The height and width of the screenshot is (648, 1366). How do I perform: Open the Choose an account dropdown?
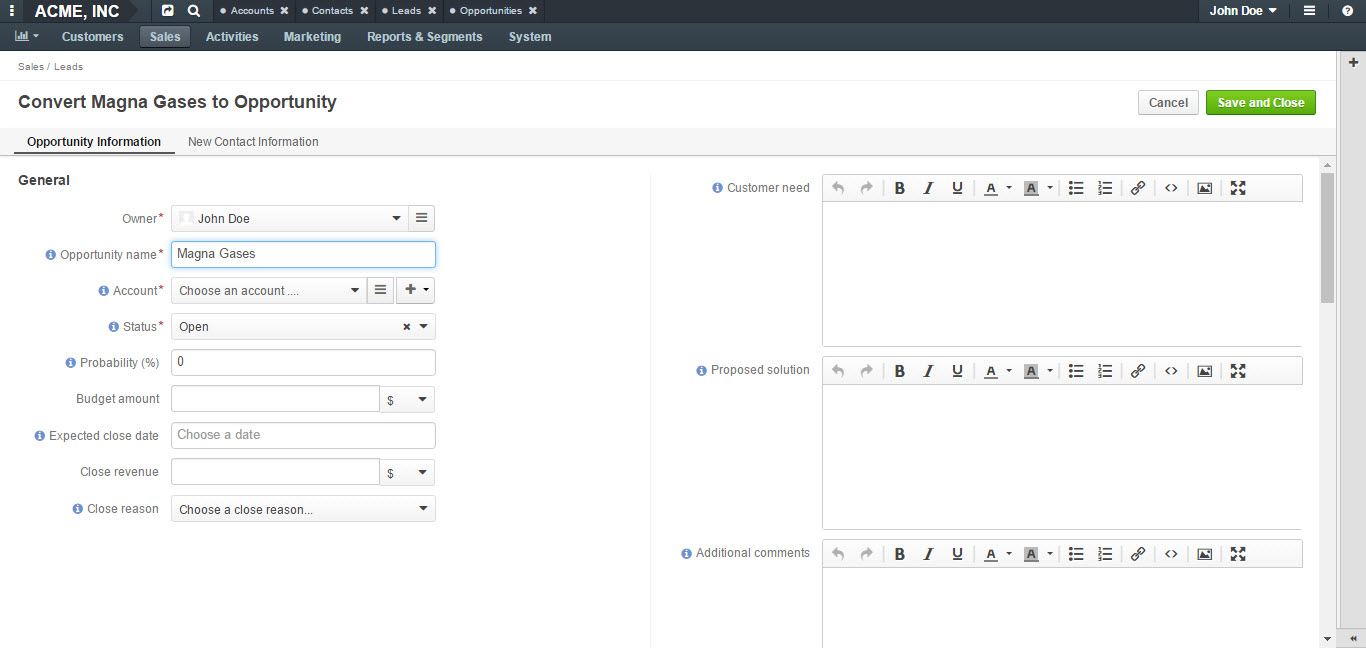pos(269,290)
